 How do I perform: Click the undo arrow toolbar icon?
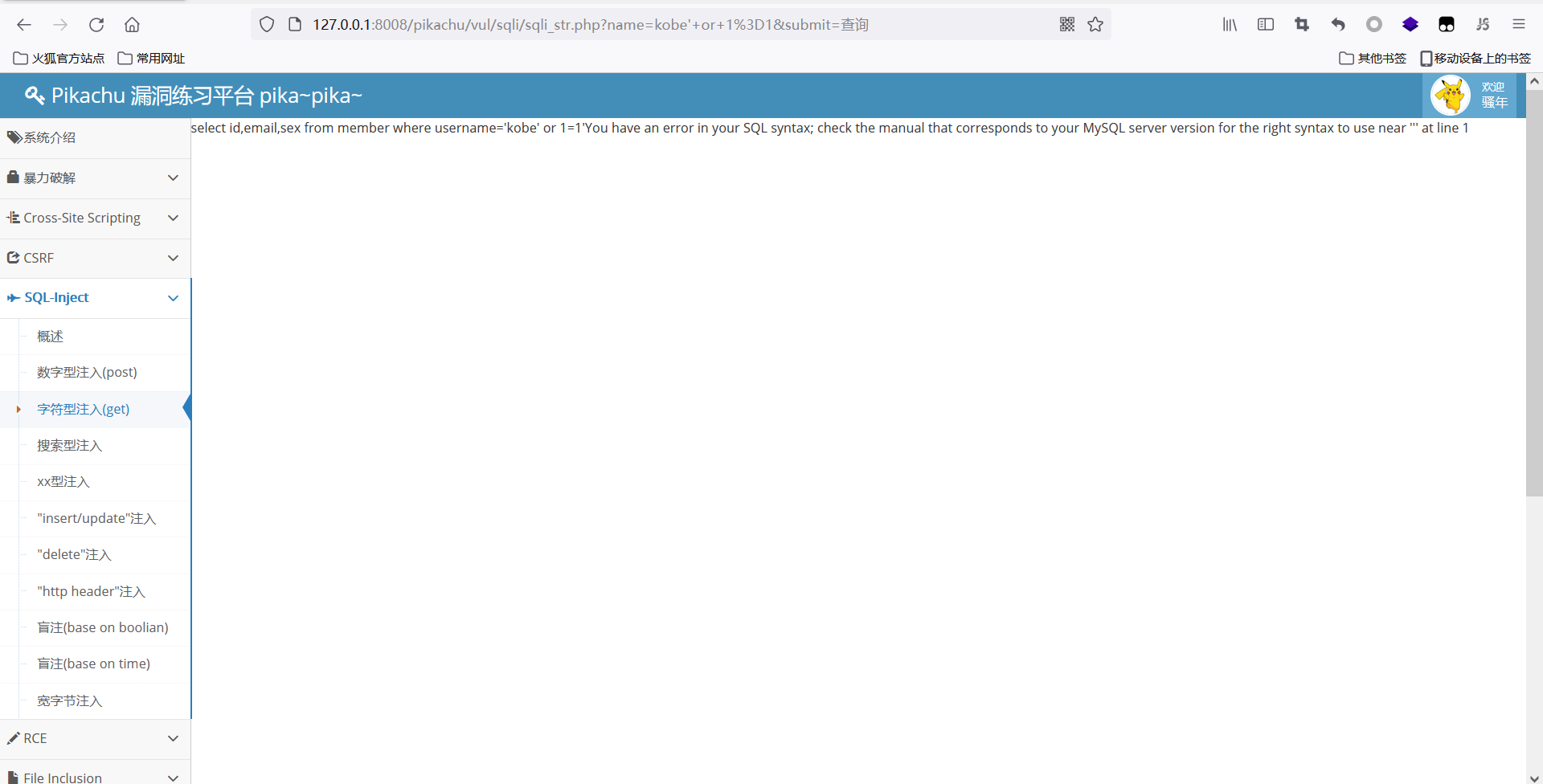click(1338, 25)
